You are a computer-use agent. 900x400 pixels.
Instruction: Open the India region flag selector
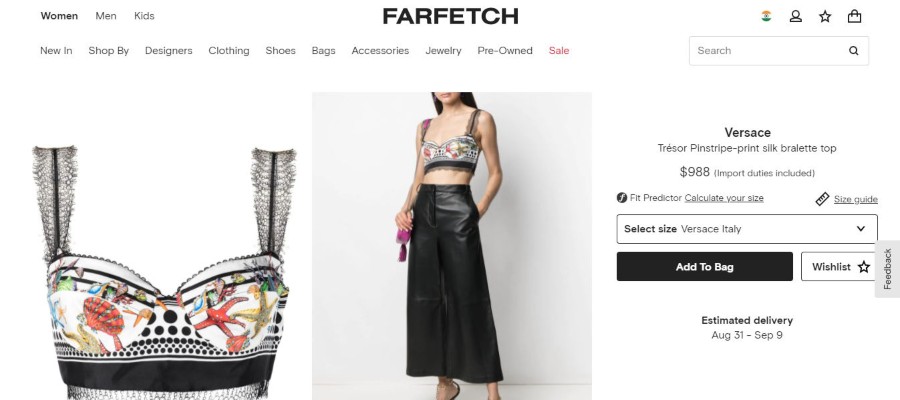point(766,16)
